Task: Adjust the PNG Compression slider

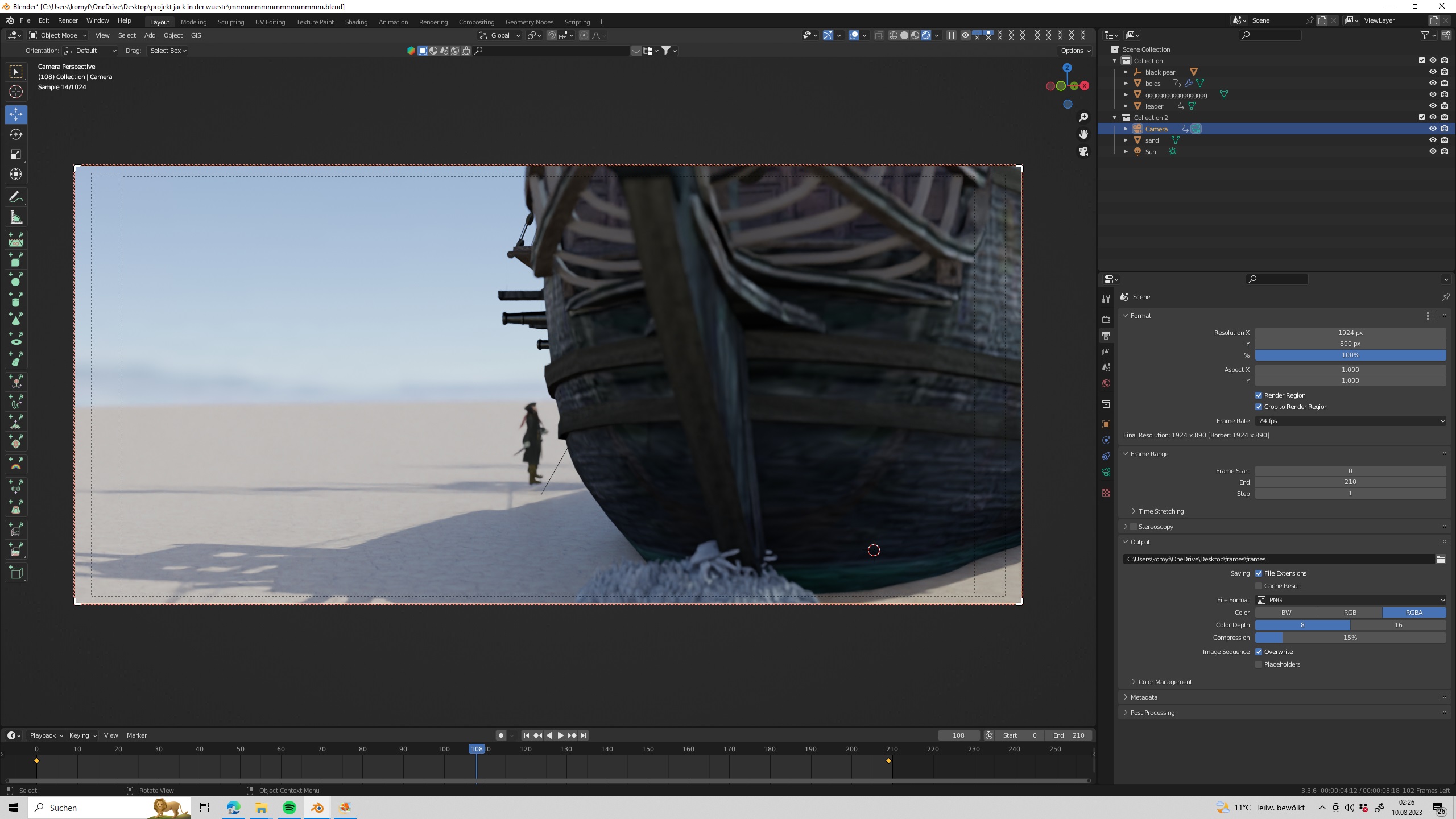Action: coord(1350,638)
